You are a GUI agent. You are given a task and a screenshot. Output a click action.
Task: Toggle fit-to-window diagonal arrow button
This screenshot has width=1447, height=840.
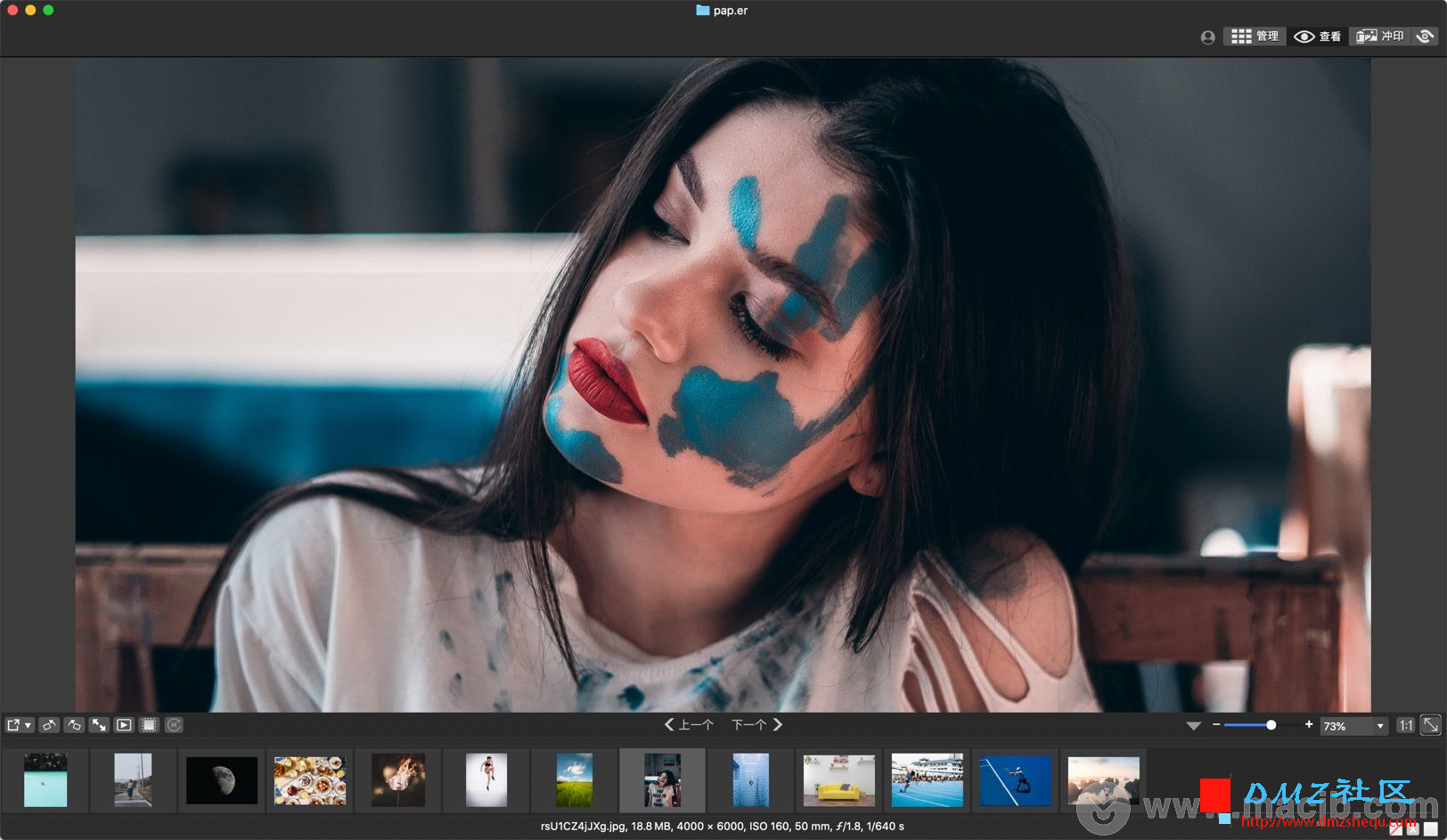click(x=1430, y=725)
